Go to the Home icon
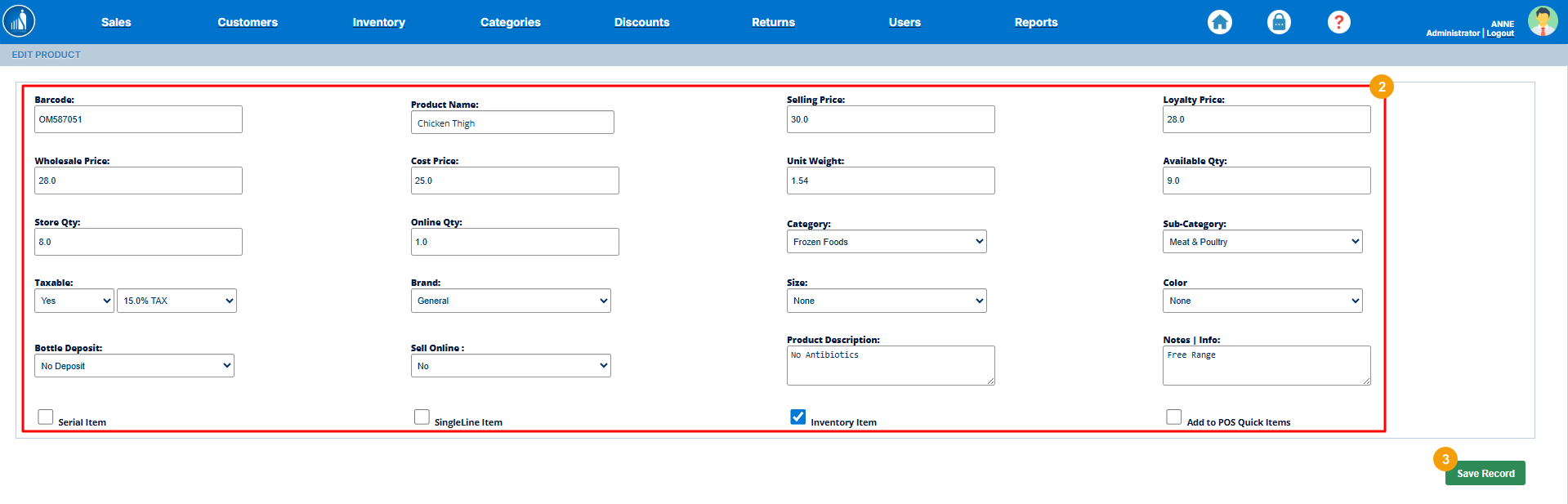Image resolution: width=1568 pixels, height=504 pixels. (1219, 22)
